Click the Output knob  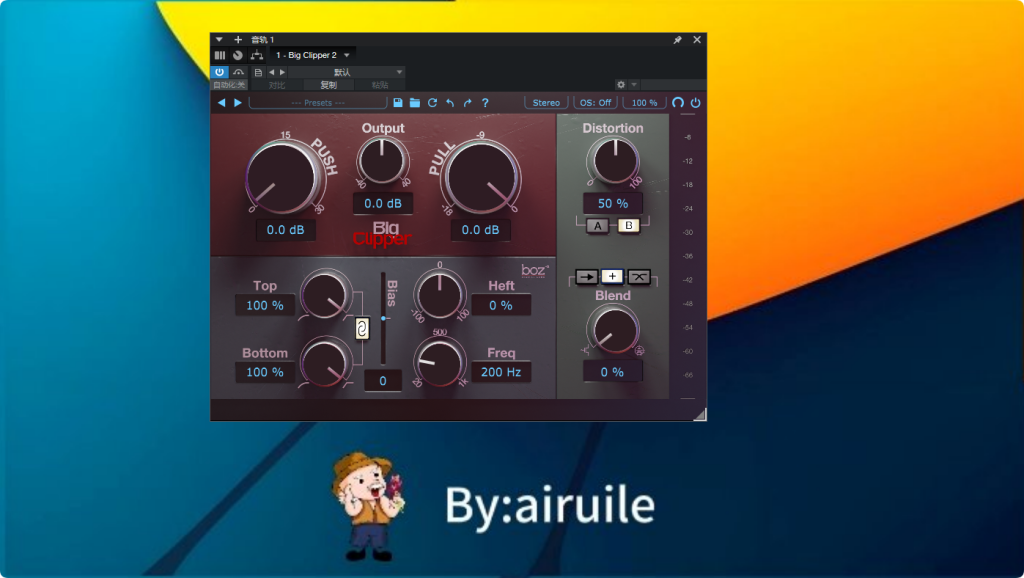[382, 160]
